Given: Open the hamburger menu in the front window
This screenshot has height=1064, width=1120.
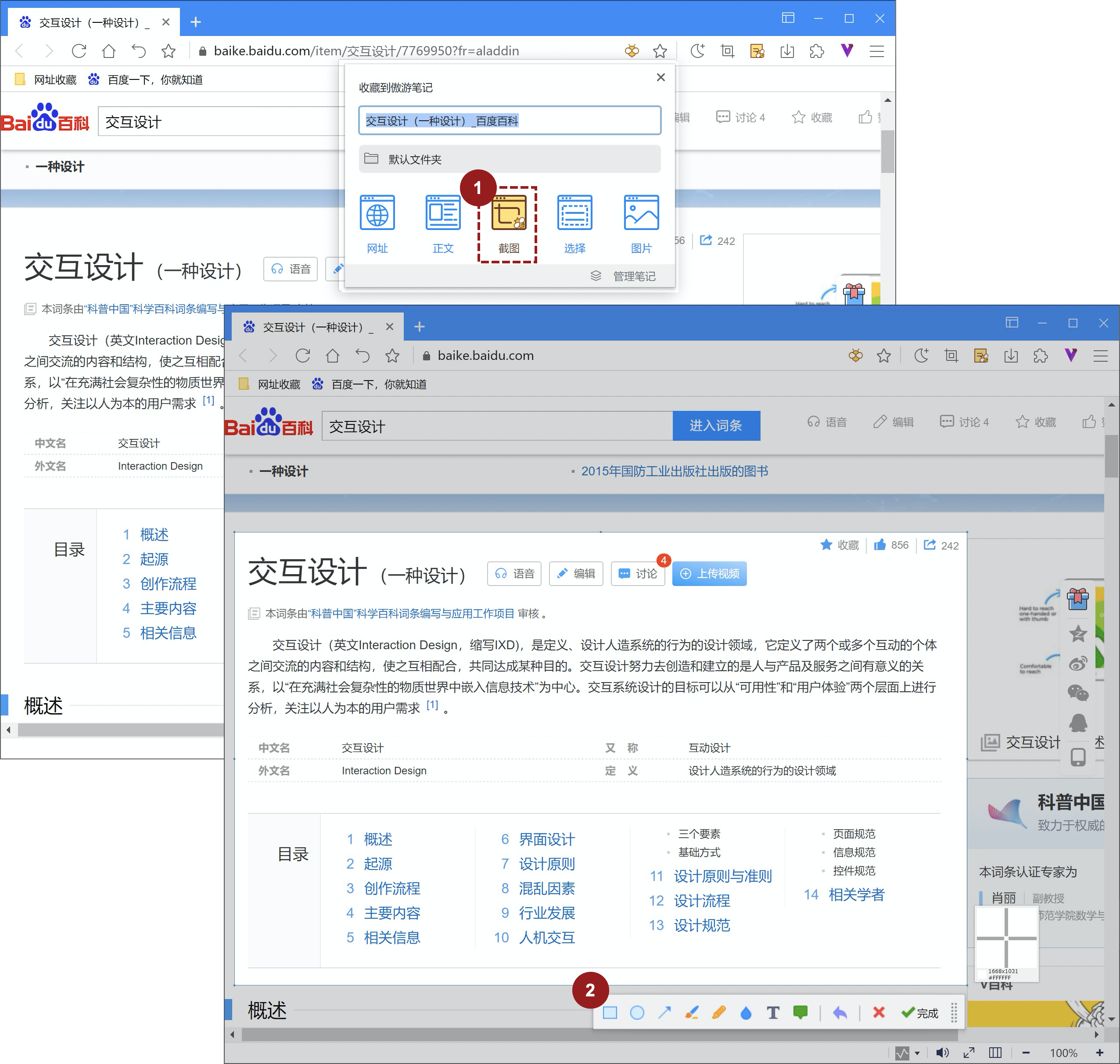Looking at the screenshot, I should tap(1101, 356).
